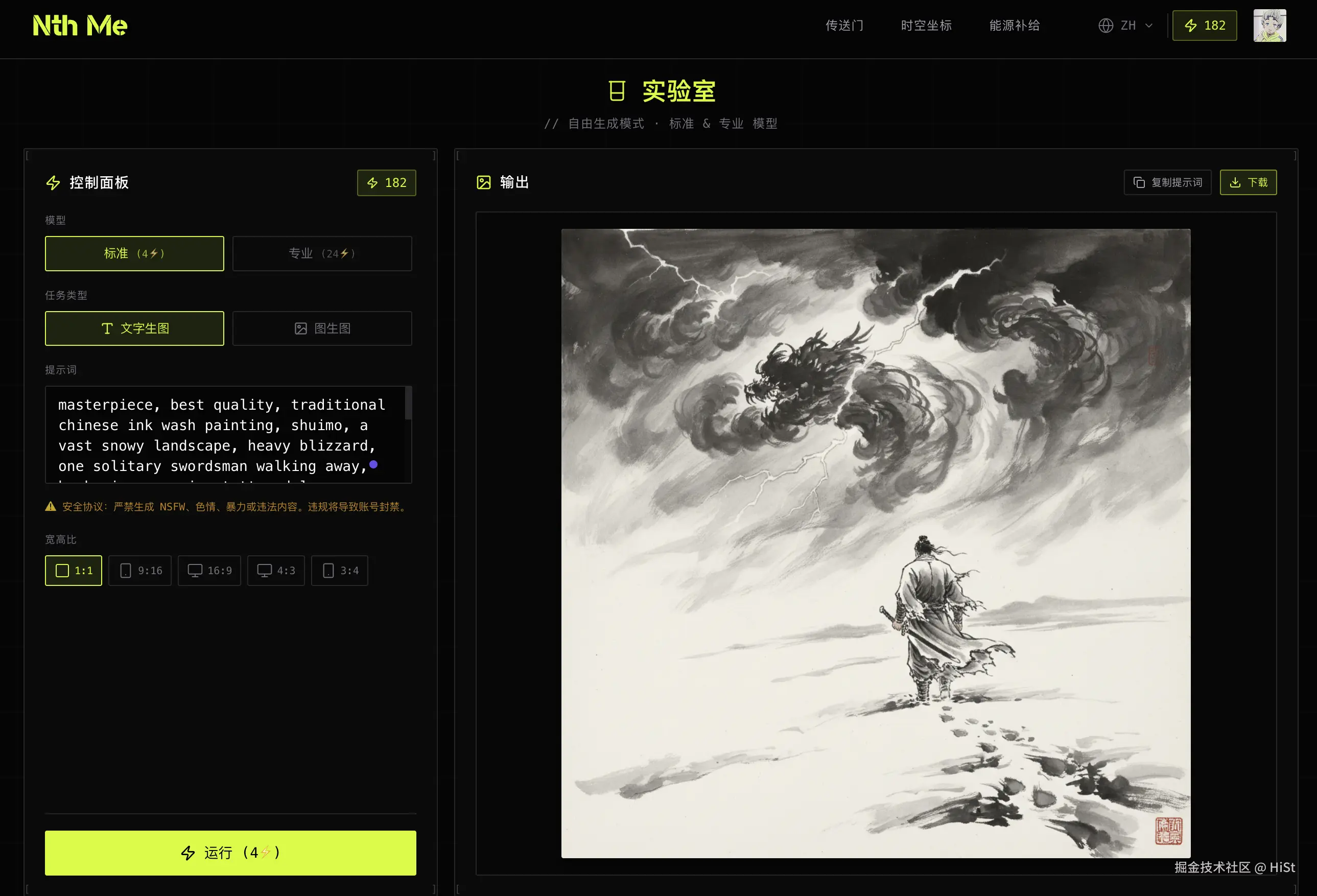This screenshot has height=896, width=1317.
Task: Click the monitor icon on the 16:9 option
Action: (196, 570)
